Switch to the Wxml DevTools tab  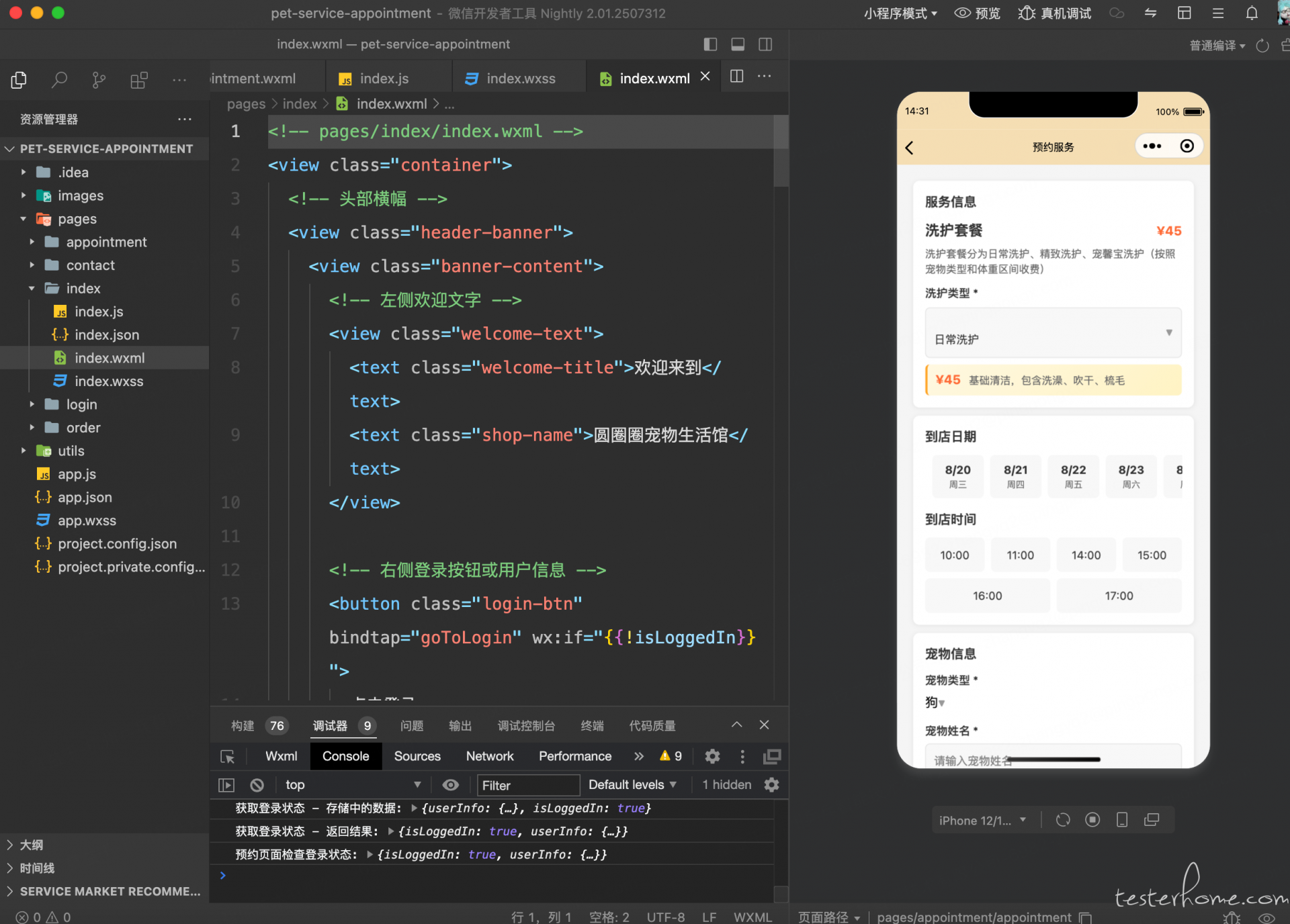click(x=281, y=757)
